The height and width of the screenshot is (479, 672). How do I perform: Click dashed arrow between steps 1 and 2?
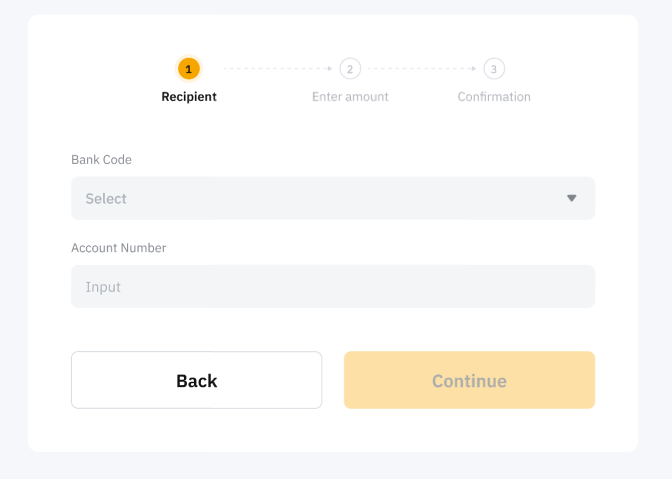(x=277, y=69)
